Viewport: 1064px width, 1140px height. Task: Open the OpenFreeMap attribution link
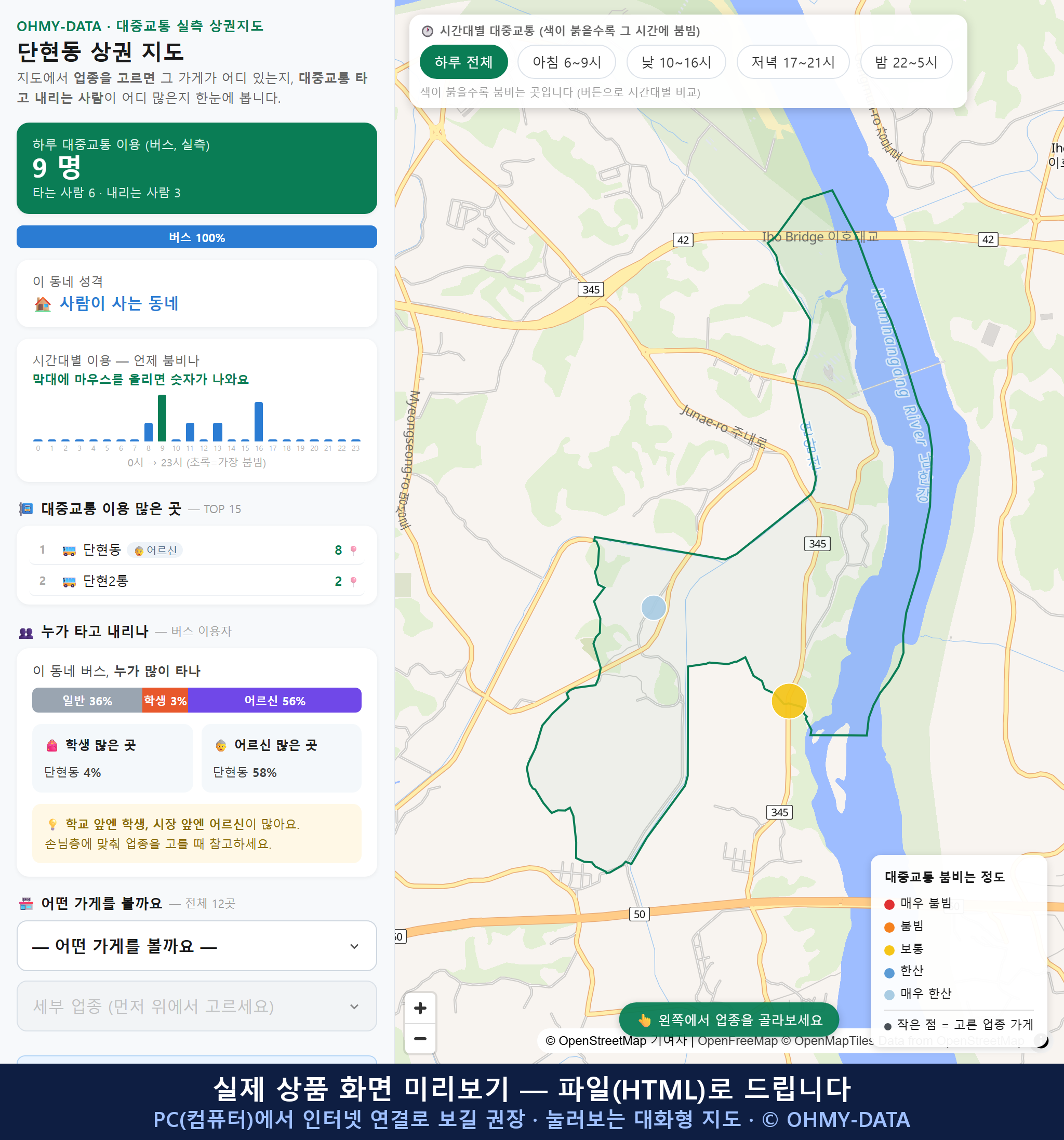point(737,1041)
